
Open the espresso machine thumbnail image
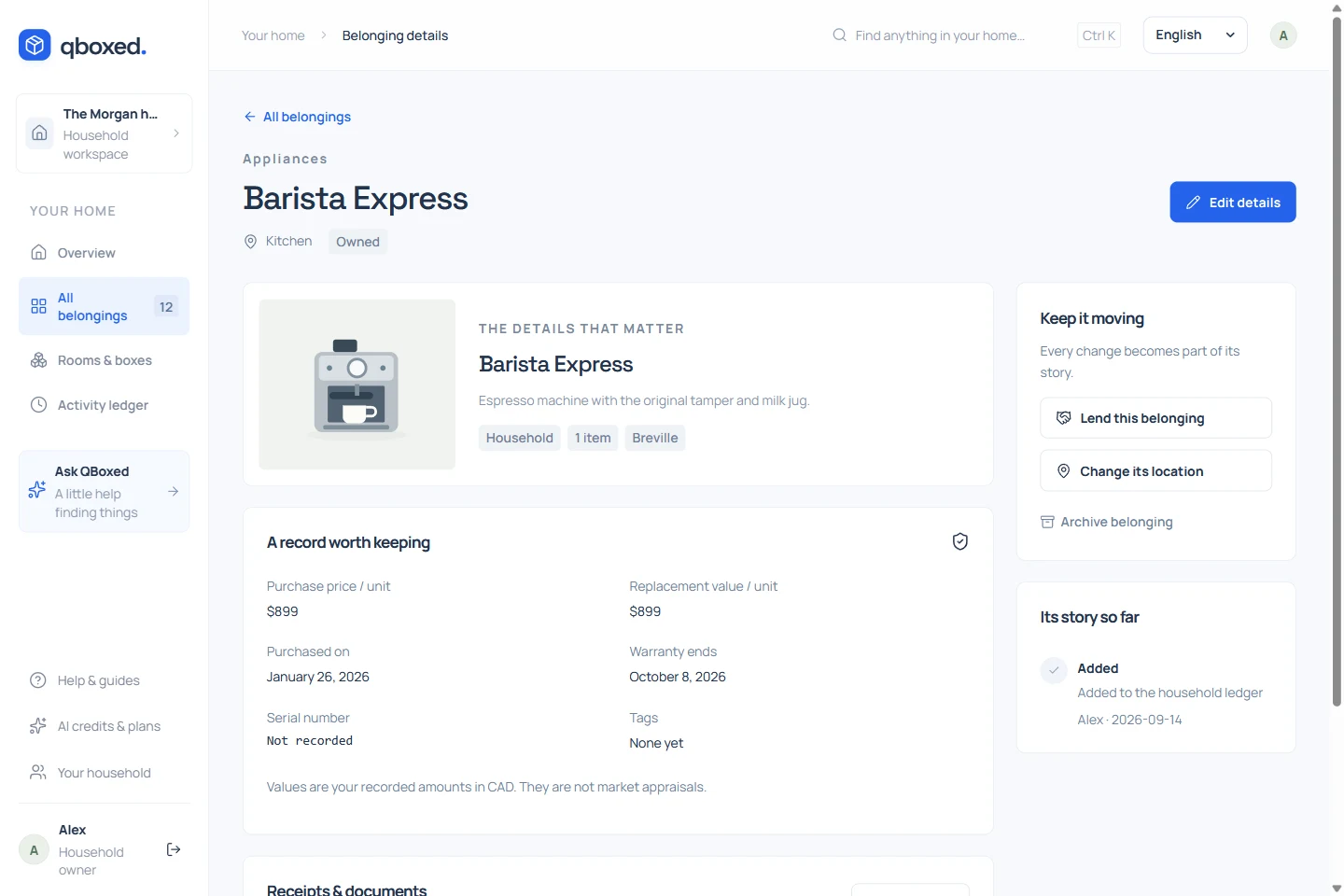pyautogui.click(x=357, y=385)
